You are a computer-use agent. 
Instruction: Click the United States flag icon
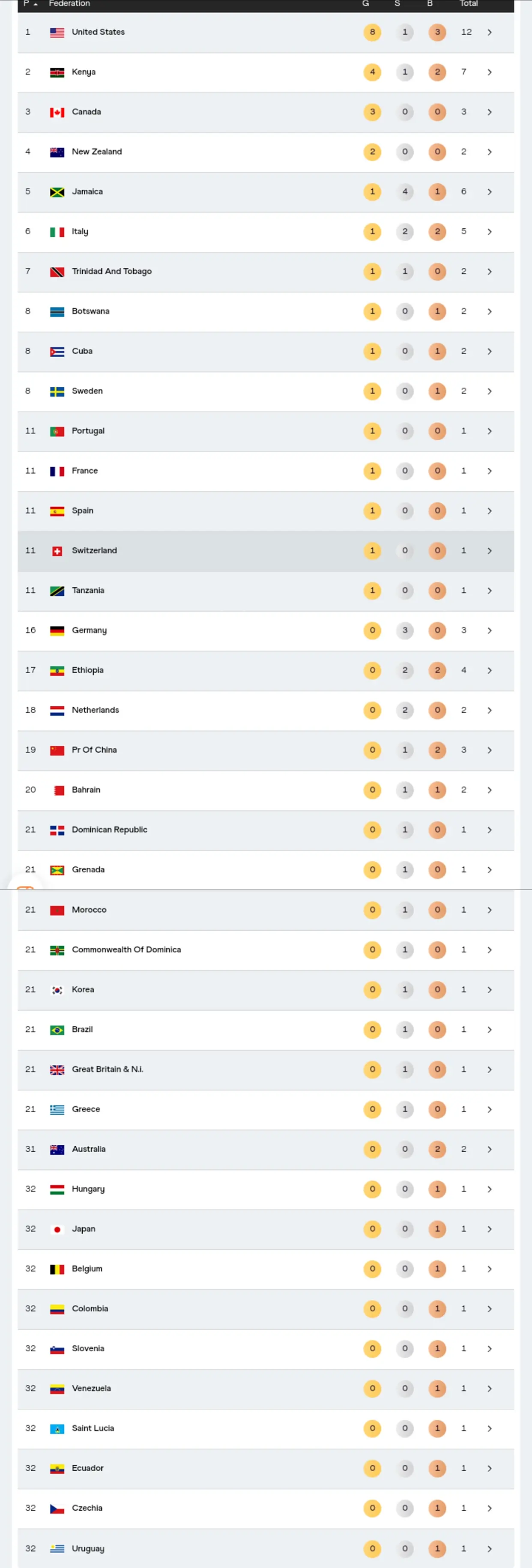coord(57,33)
